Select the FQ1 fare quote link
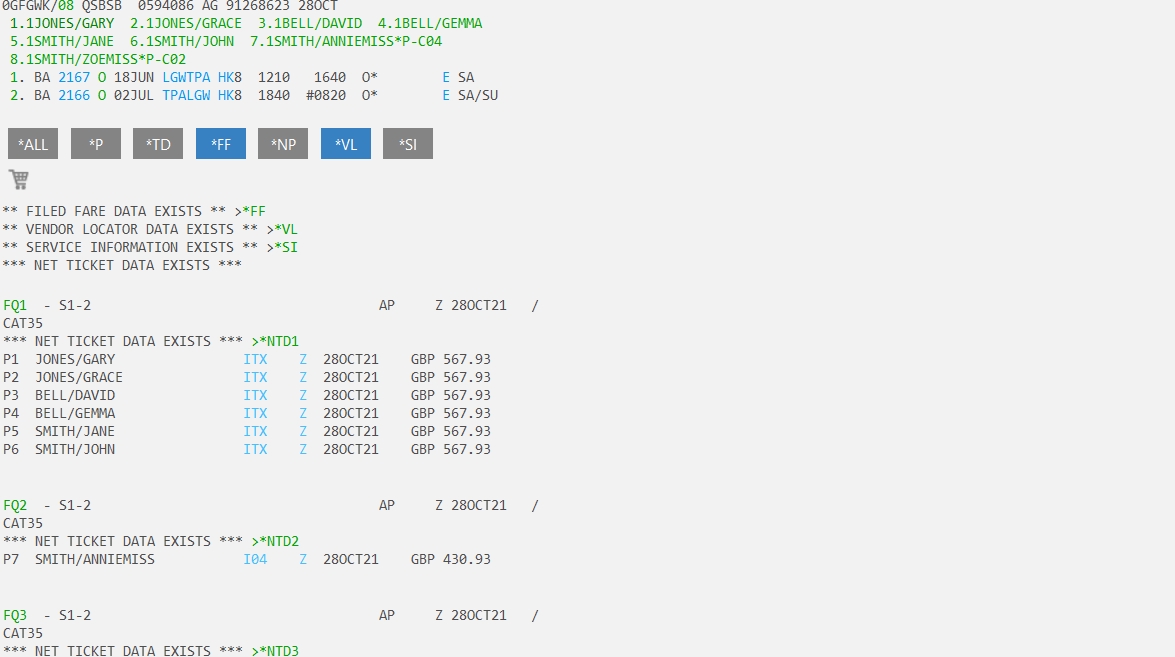The width and height of the screenshot is (1175, 657). (15, 306)
